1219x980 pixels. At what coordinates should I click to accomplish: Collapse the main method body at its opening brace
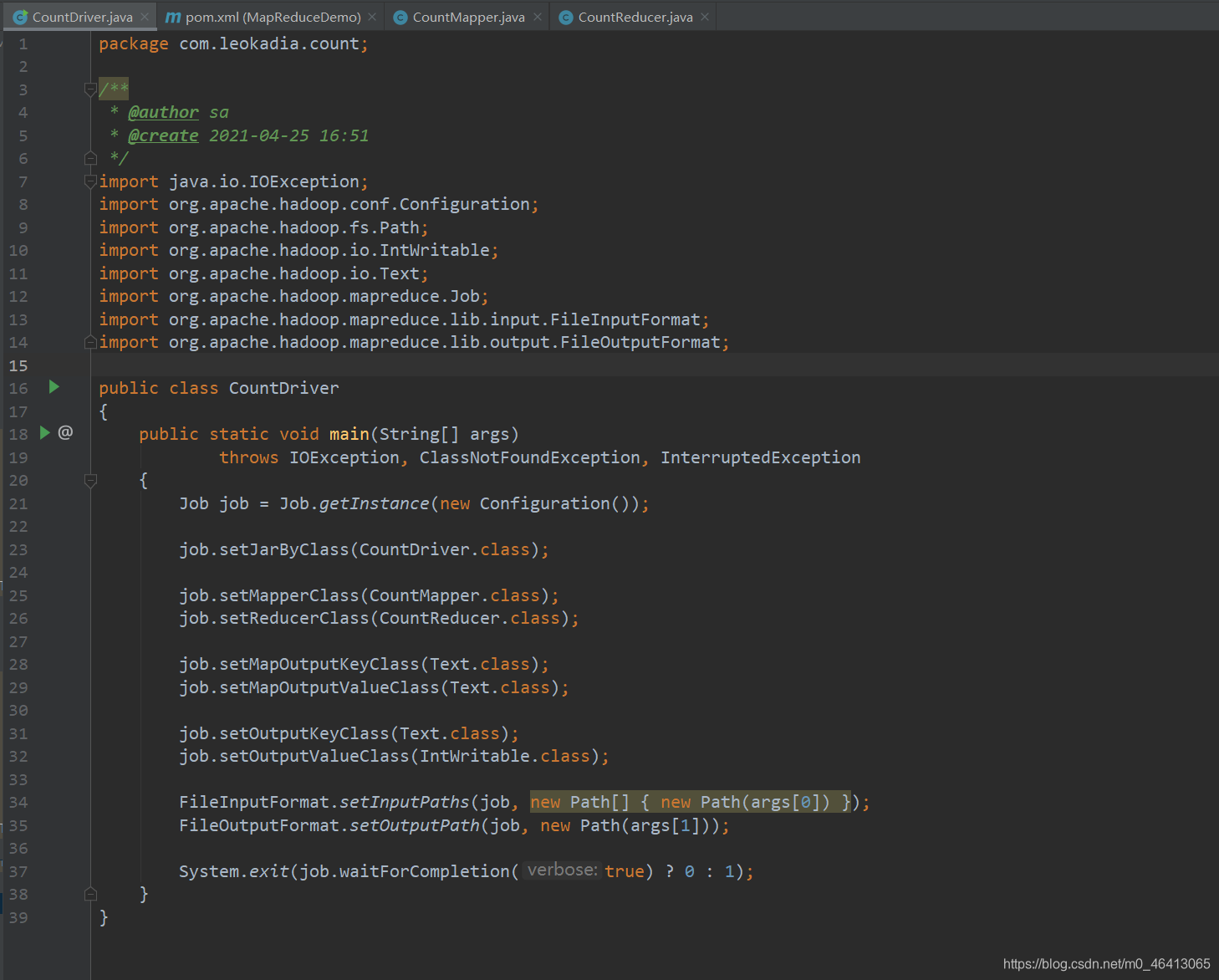(90, 480)
